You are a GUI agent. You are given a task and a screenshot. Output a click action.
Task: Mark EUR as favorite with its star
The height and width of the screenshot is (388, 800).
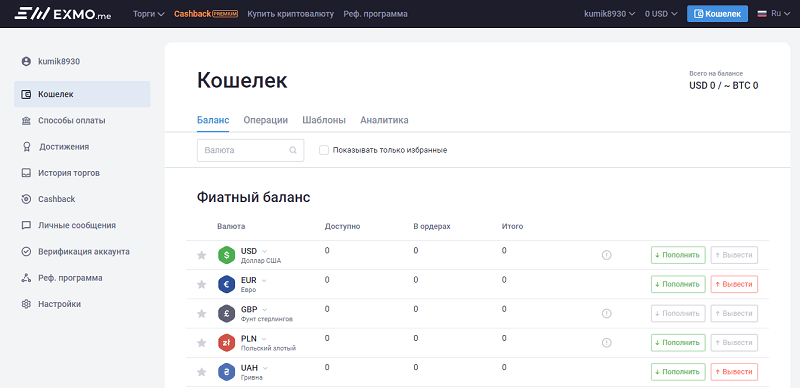202,284
